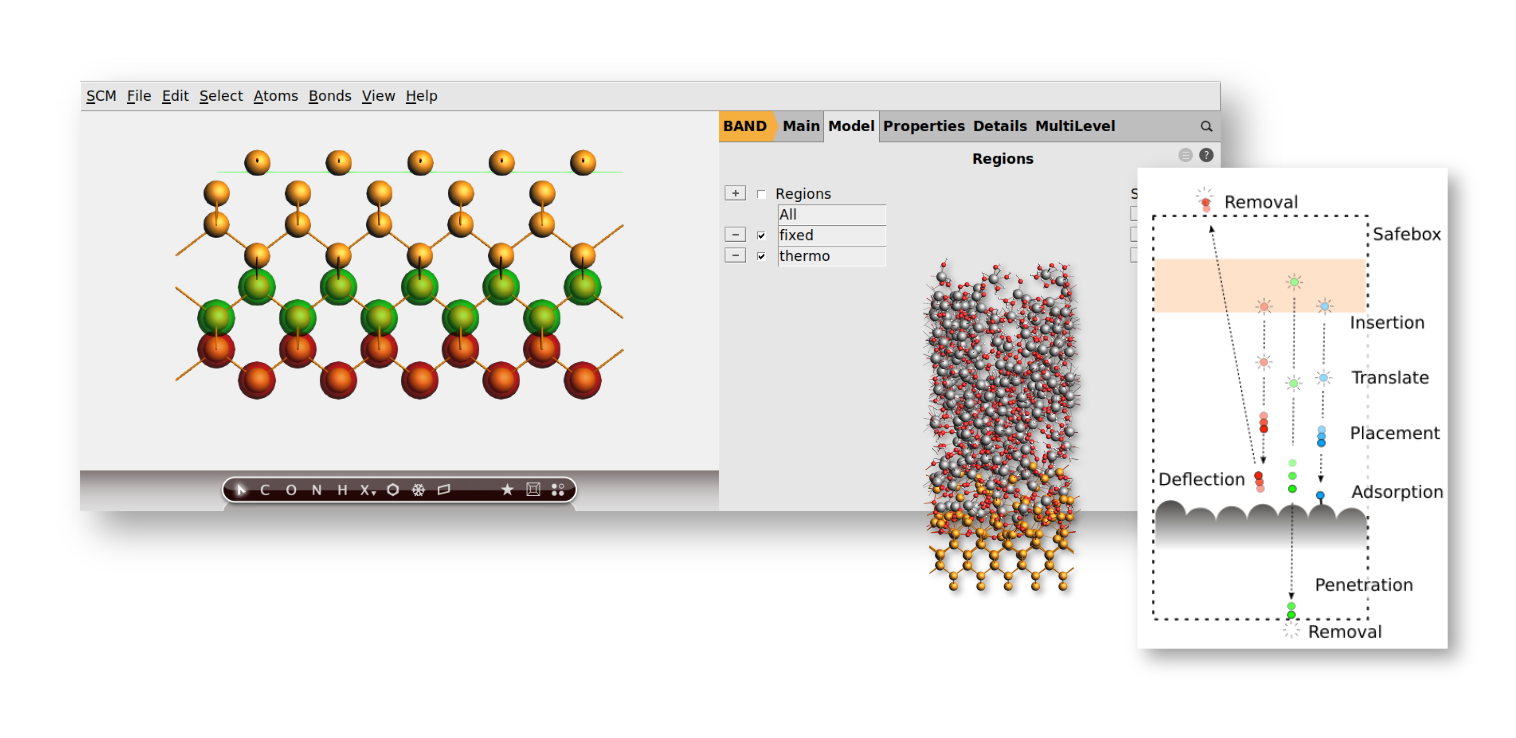This screenshot has width=1516, height=738.
Task: Click the plus button to add a region
Action: click(x=735, y=192)
